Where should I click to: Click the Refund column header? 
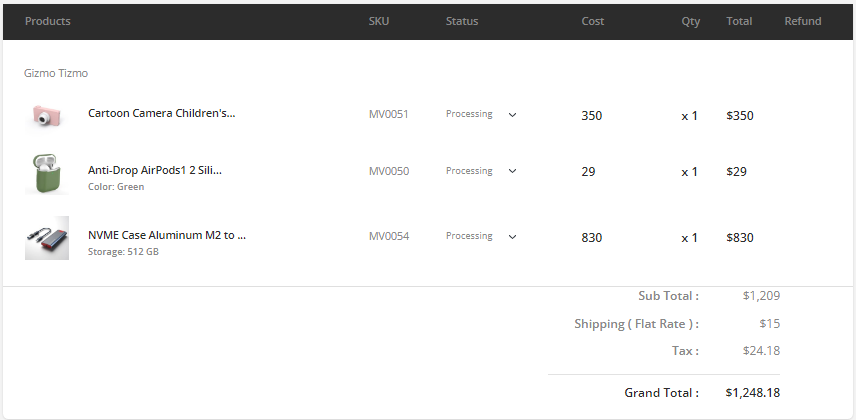coord(803,21)
